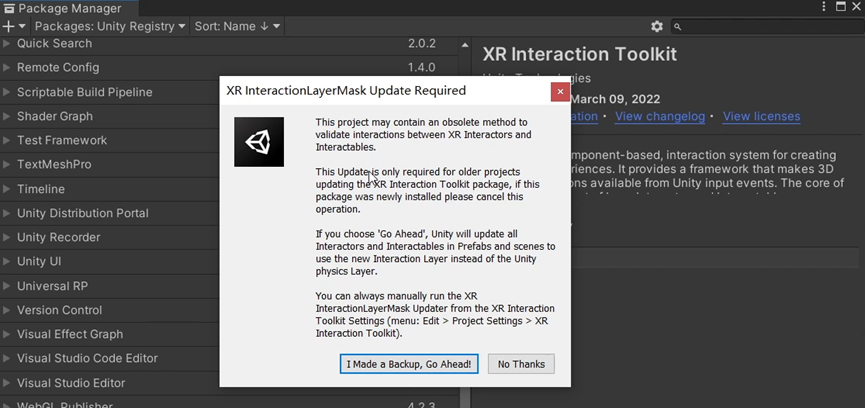
Task: Click the No Thanks button
Action: 521,364
